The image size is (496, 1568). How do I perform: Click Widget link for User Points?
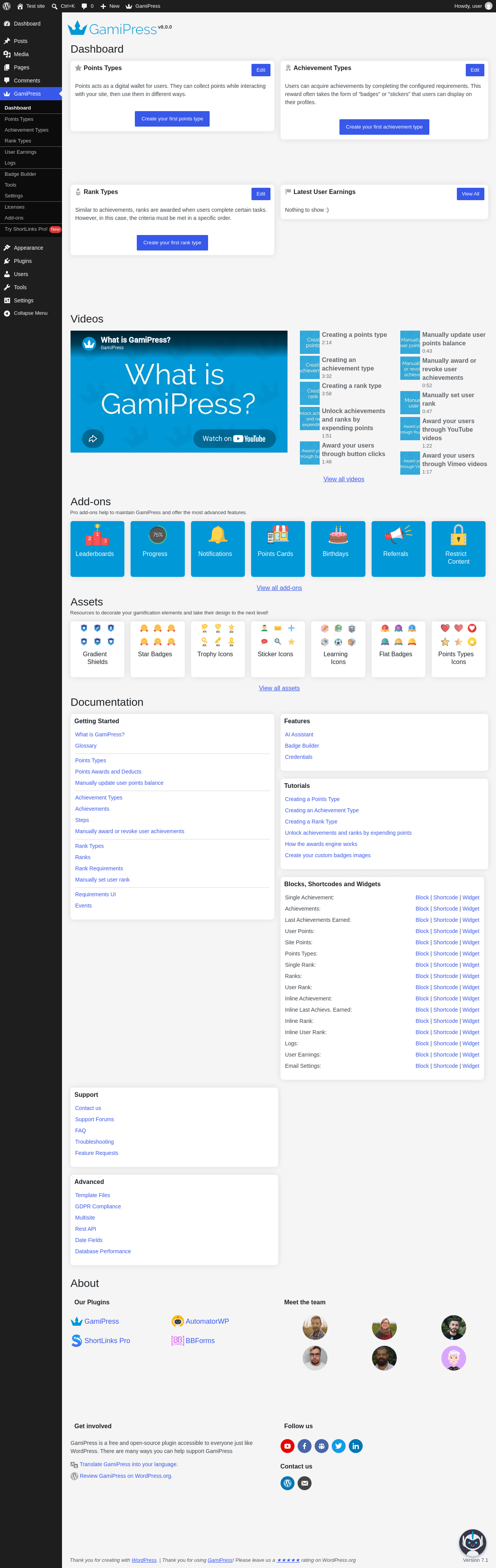471,931
